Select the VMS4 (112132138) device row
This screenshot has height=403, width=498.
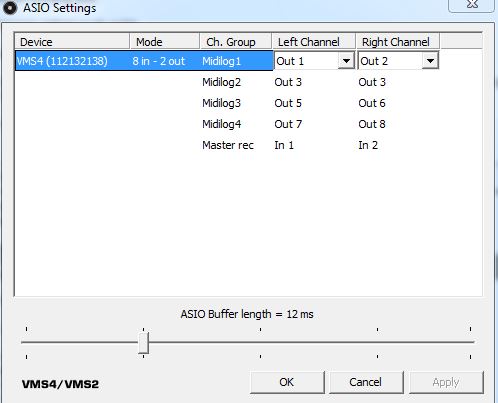[144, 61]
